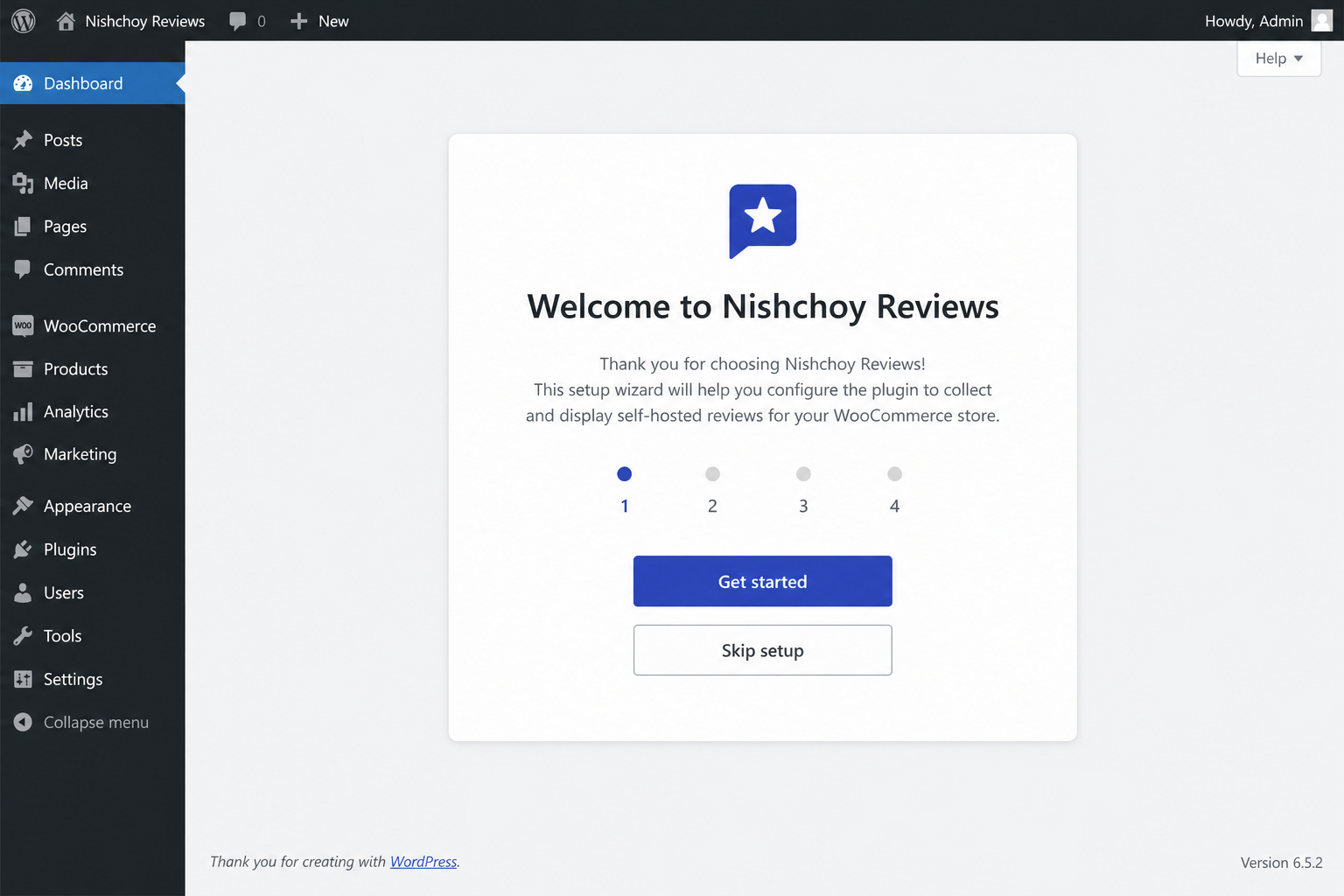The width and height of the screenshot is (1344, 896).
Task: Follow the WordPress footer link
Action: [x=423, y=862]
